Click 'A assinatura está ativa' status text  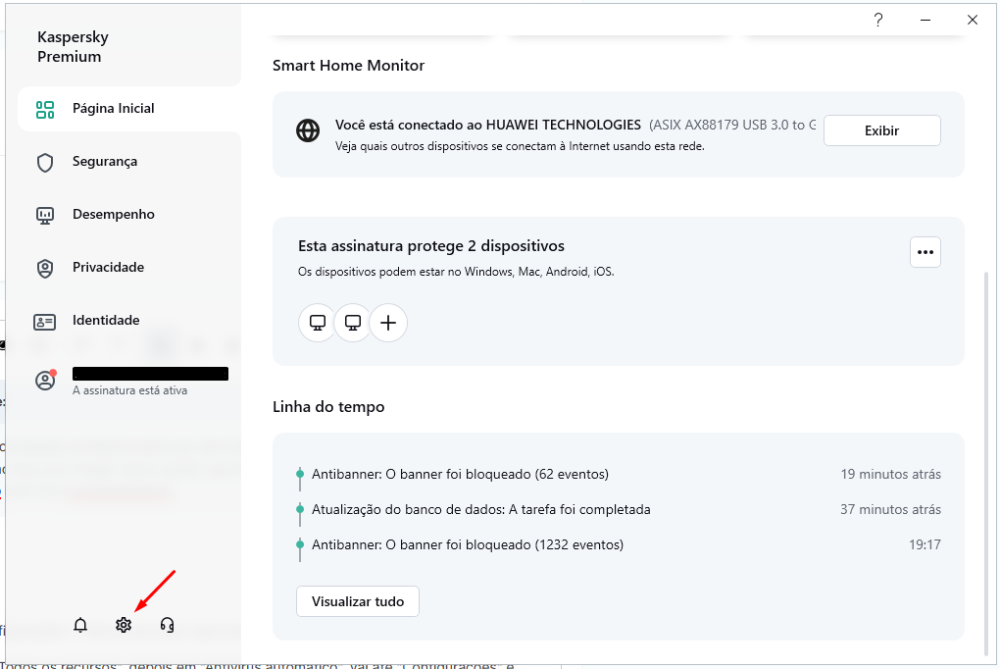[x=129, y=390]
